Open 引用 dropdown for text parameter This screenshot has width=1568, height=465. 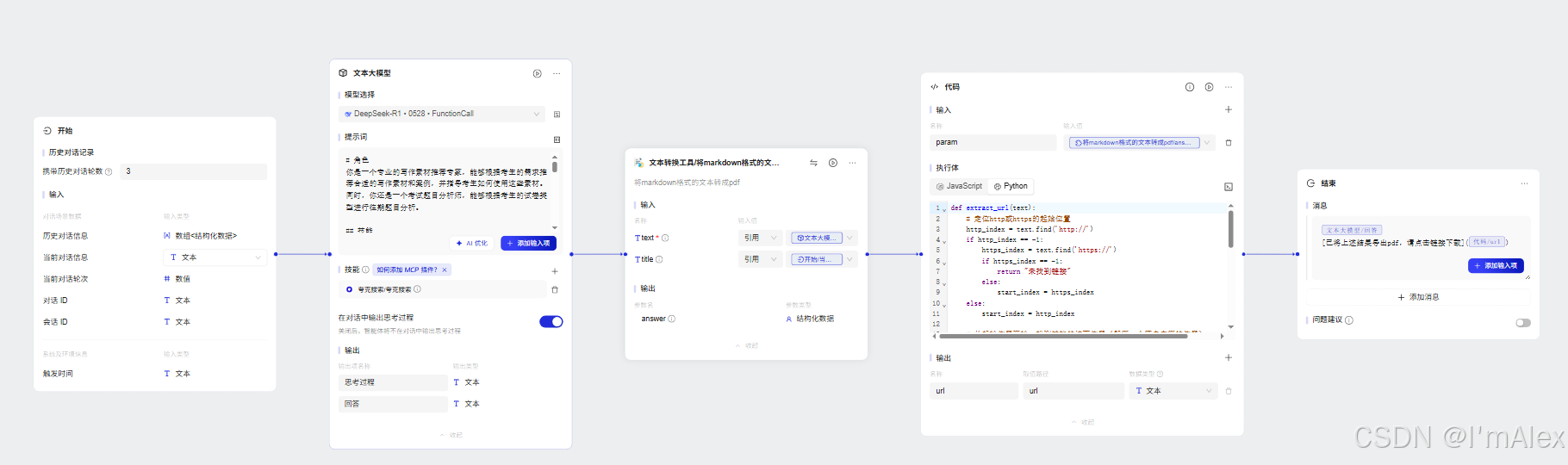pyautogui.click(x=760, y=238)
